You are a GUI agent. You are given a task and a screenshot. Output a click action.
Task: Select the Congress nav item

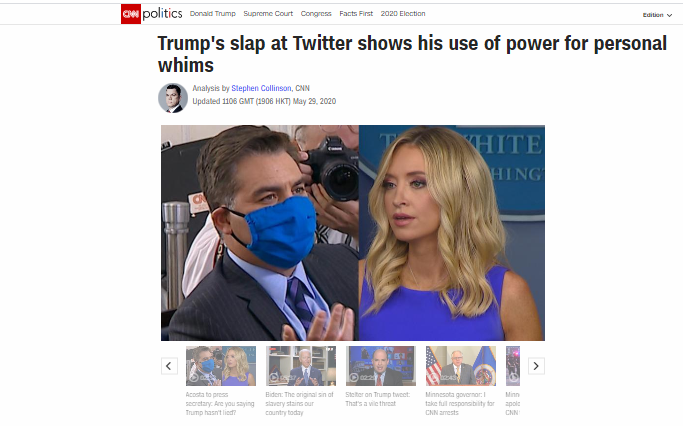coord(316,14)
